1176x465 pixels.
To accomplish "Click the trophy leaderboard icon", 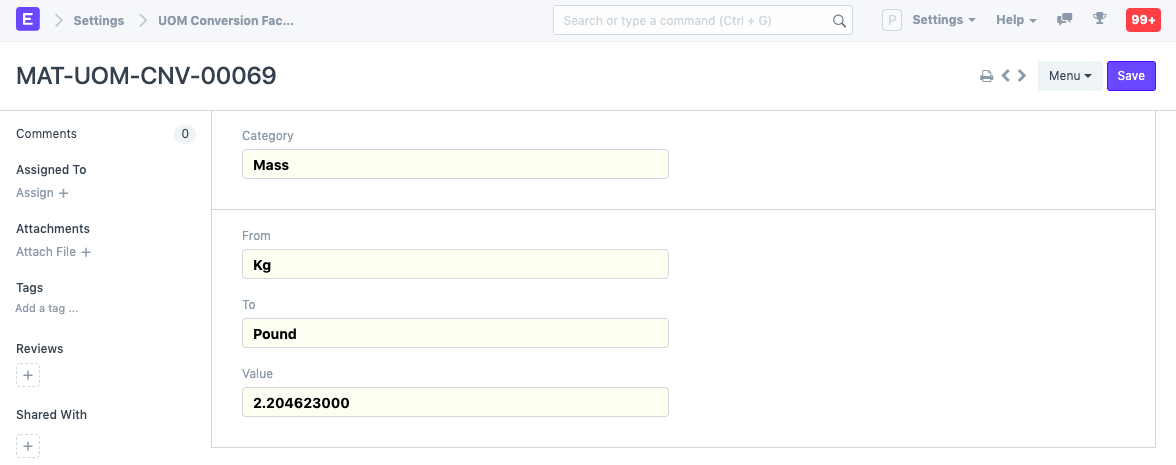I will 1100,20.
